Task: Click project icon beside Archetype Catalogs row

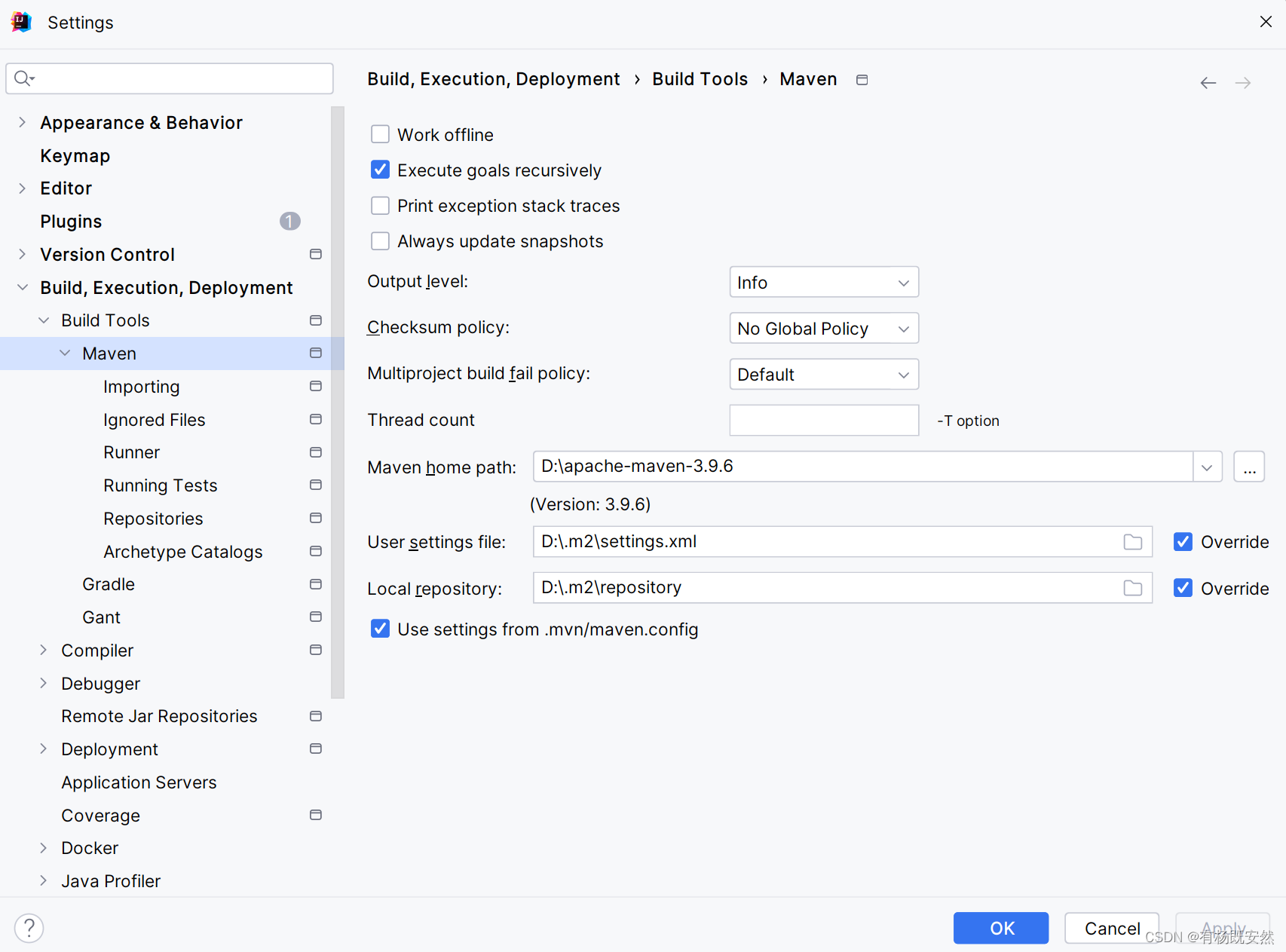Action: click(316, 551)
